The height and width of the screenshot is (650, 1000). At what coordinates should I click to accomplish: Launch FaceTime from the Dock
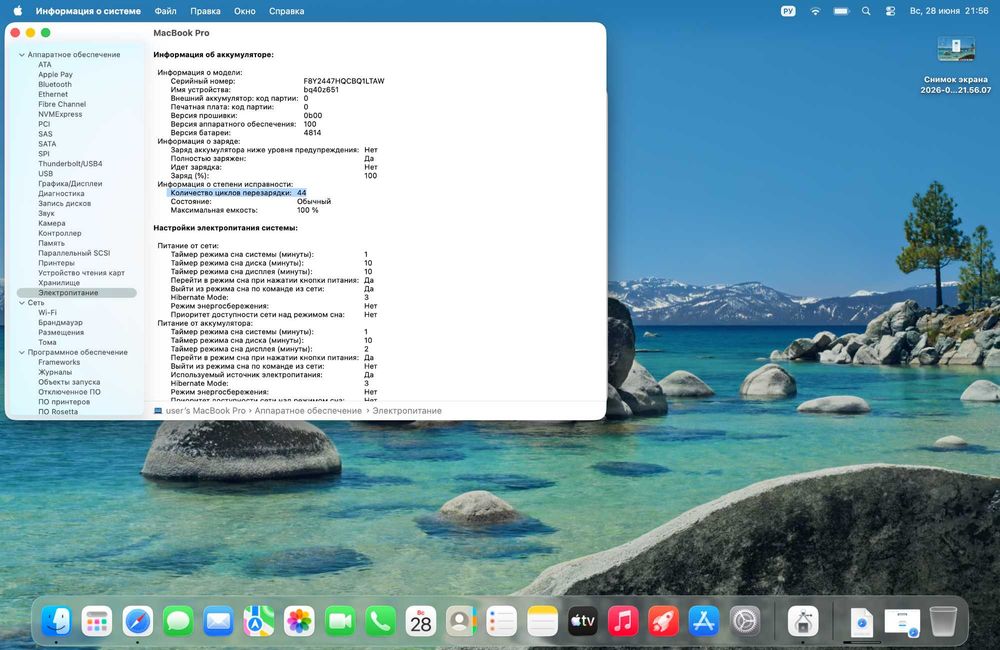click(x=340, y=621)
